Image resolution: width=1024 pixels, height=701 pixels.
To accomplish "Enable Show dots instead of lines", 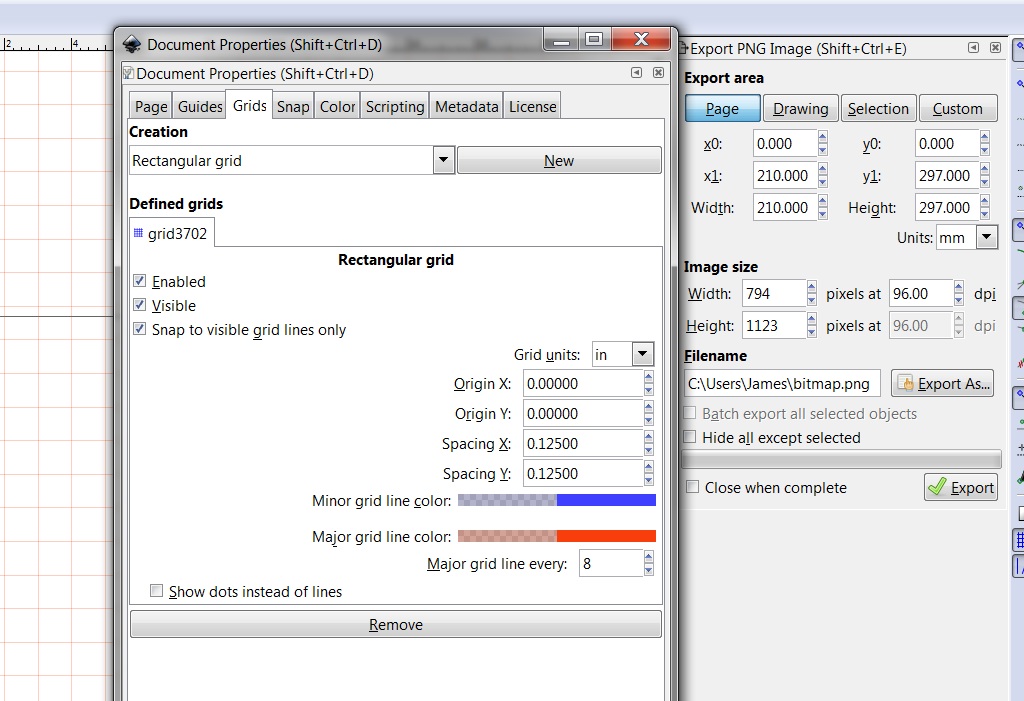I will tap(156, 592).
